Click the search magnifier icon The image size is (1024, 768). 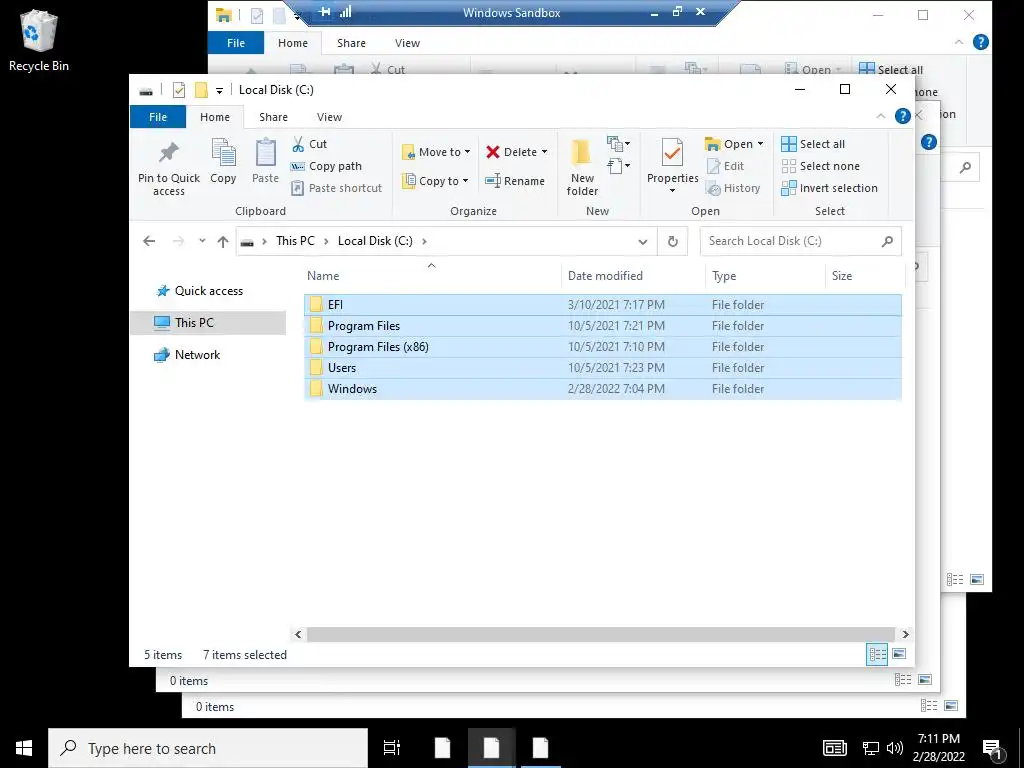coord(887,242)
